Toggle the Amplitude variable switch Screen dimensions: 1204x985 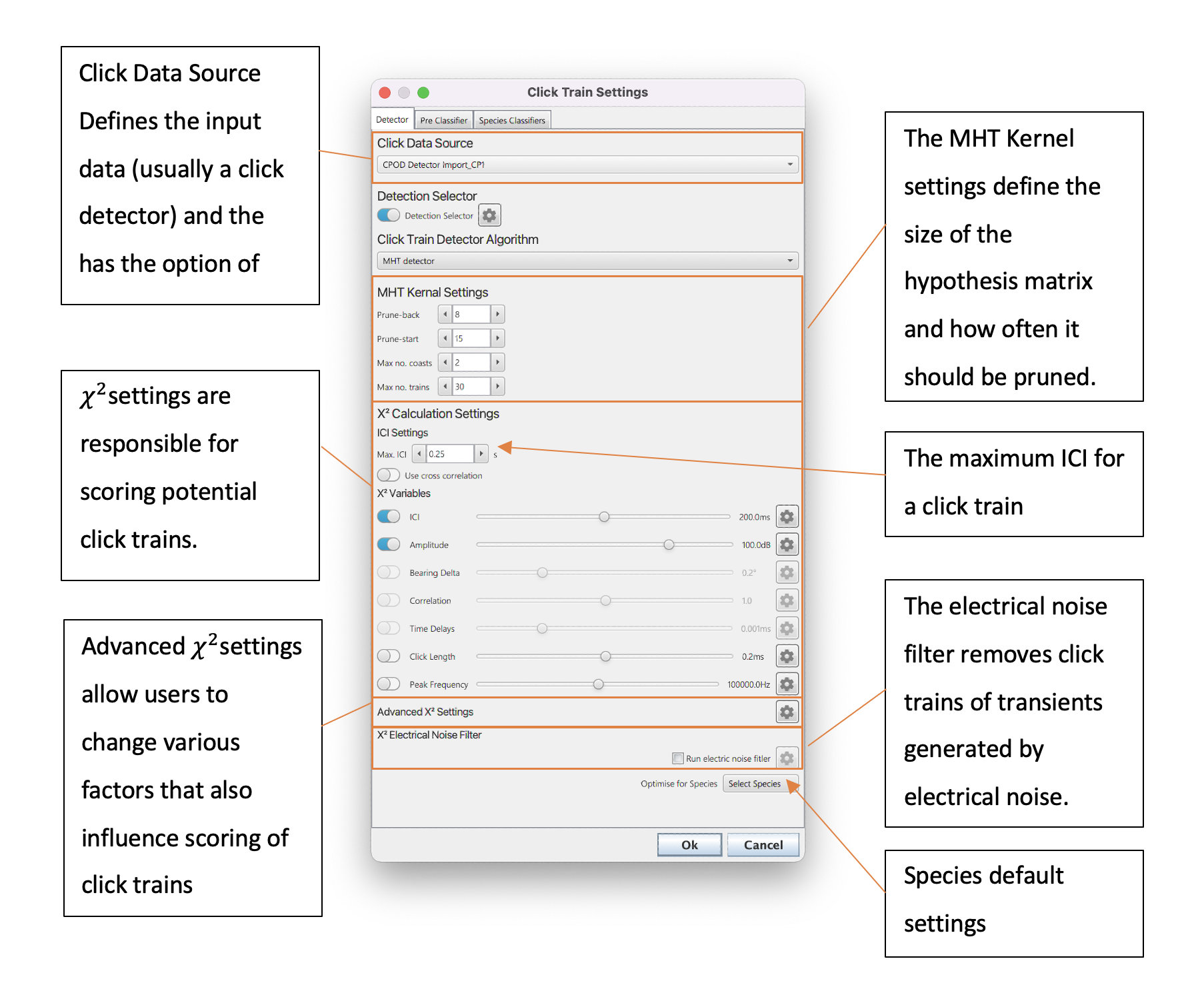[x=389, y=544]
